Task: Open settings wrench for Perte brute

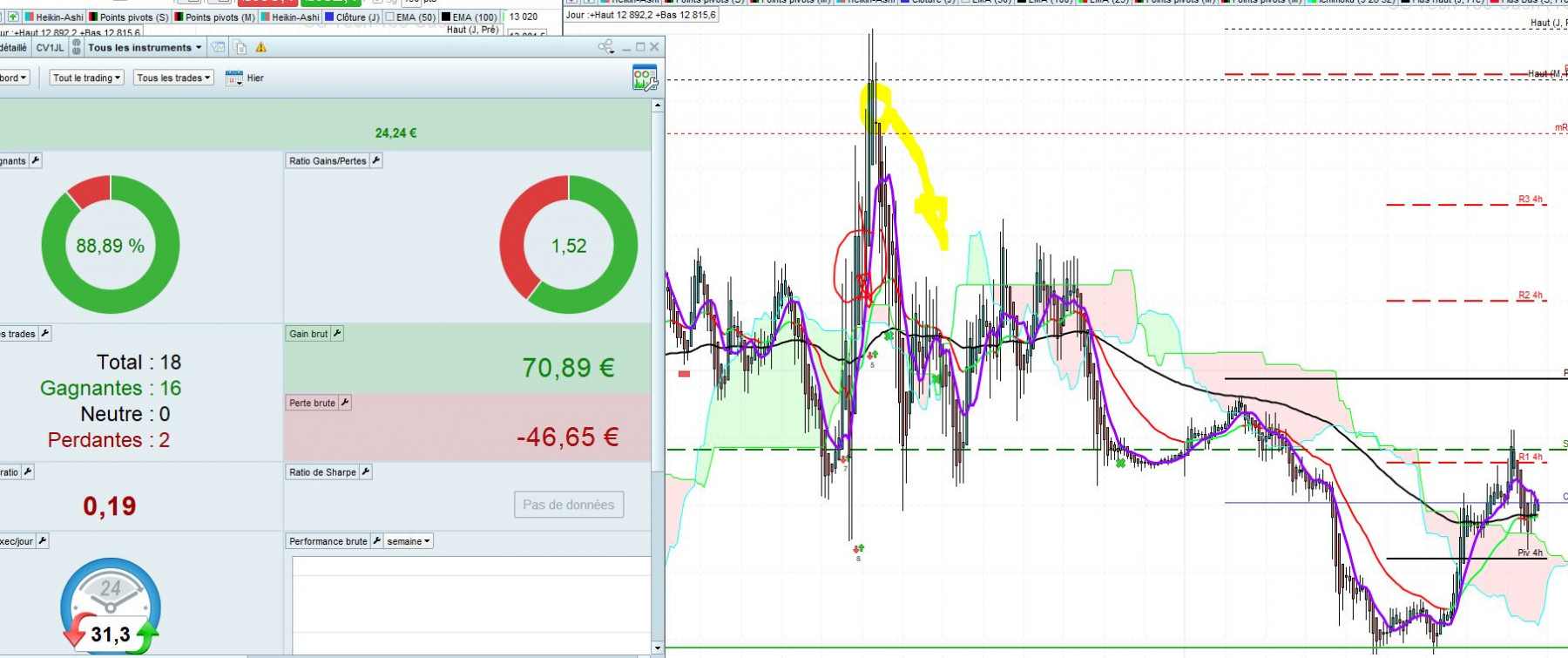Action: 345,403
